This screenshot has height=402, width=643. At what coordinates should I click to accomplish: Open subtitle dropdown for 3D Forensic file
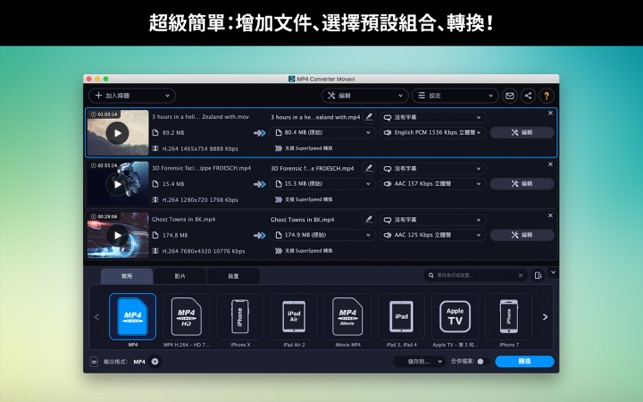click(x=433, y=169)
